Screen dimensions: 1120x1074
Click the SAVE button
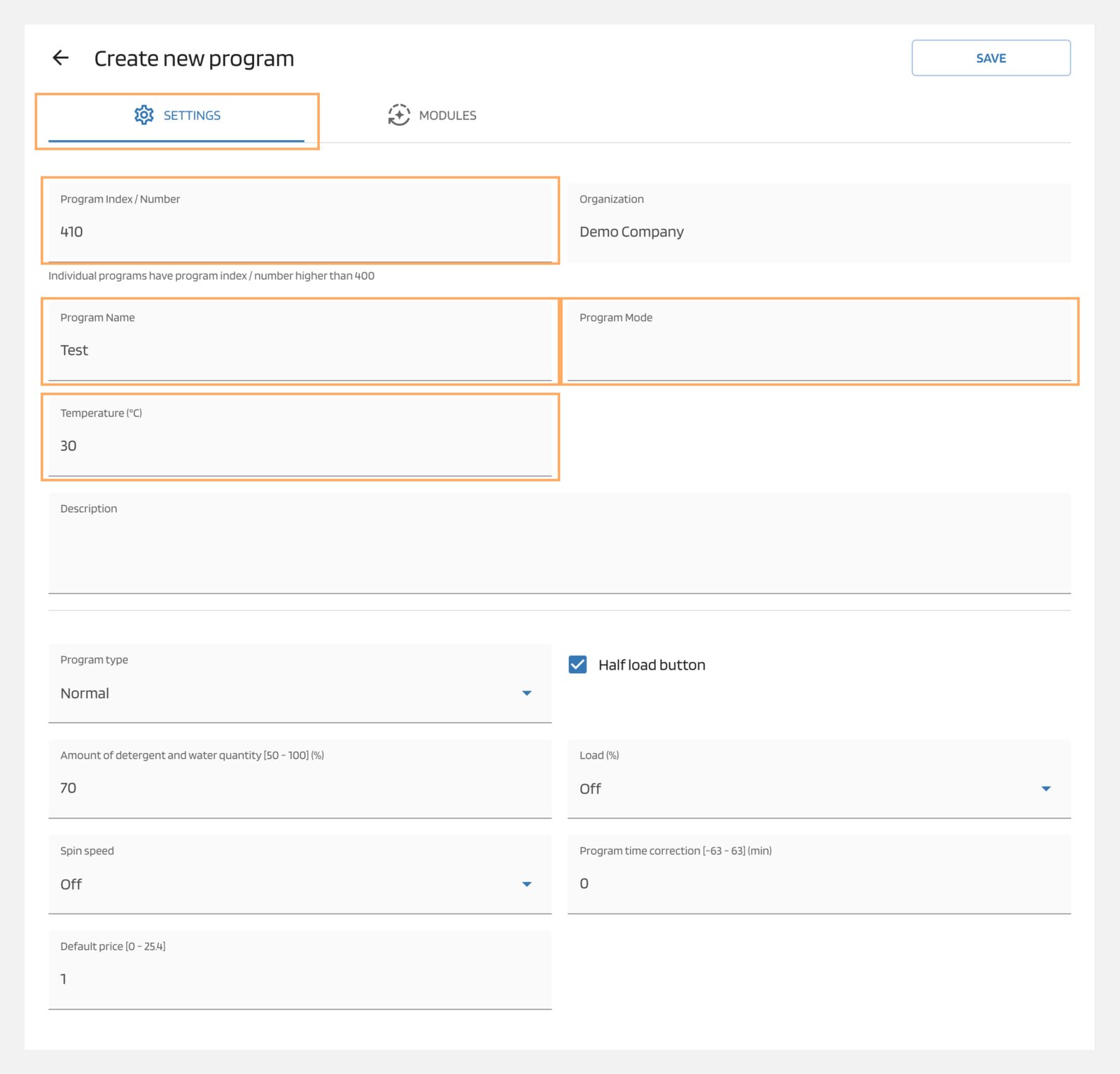pyautogui.click(x=990, y=57)
